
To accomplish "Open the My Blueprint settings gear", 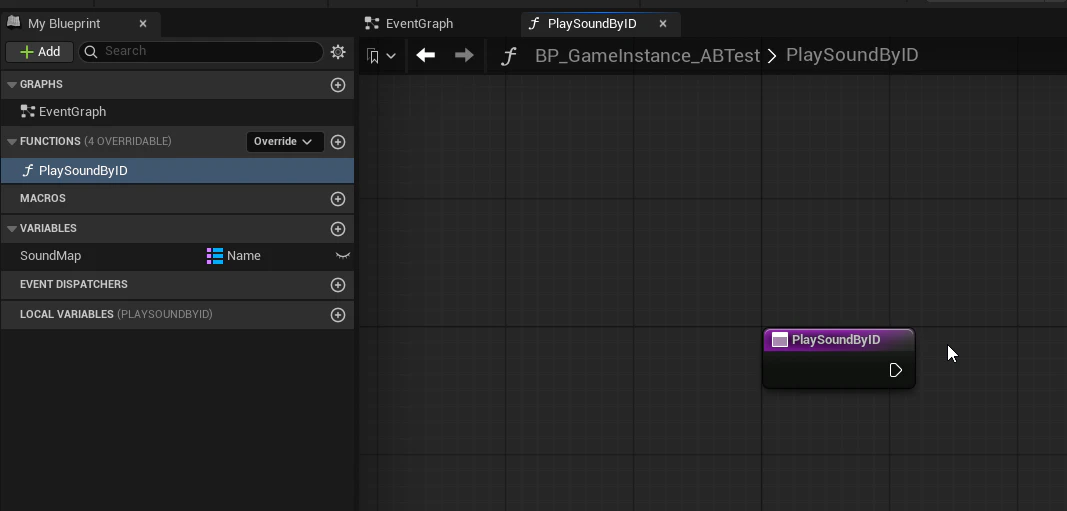I will coord(338,52).
